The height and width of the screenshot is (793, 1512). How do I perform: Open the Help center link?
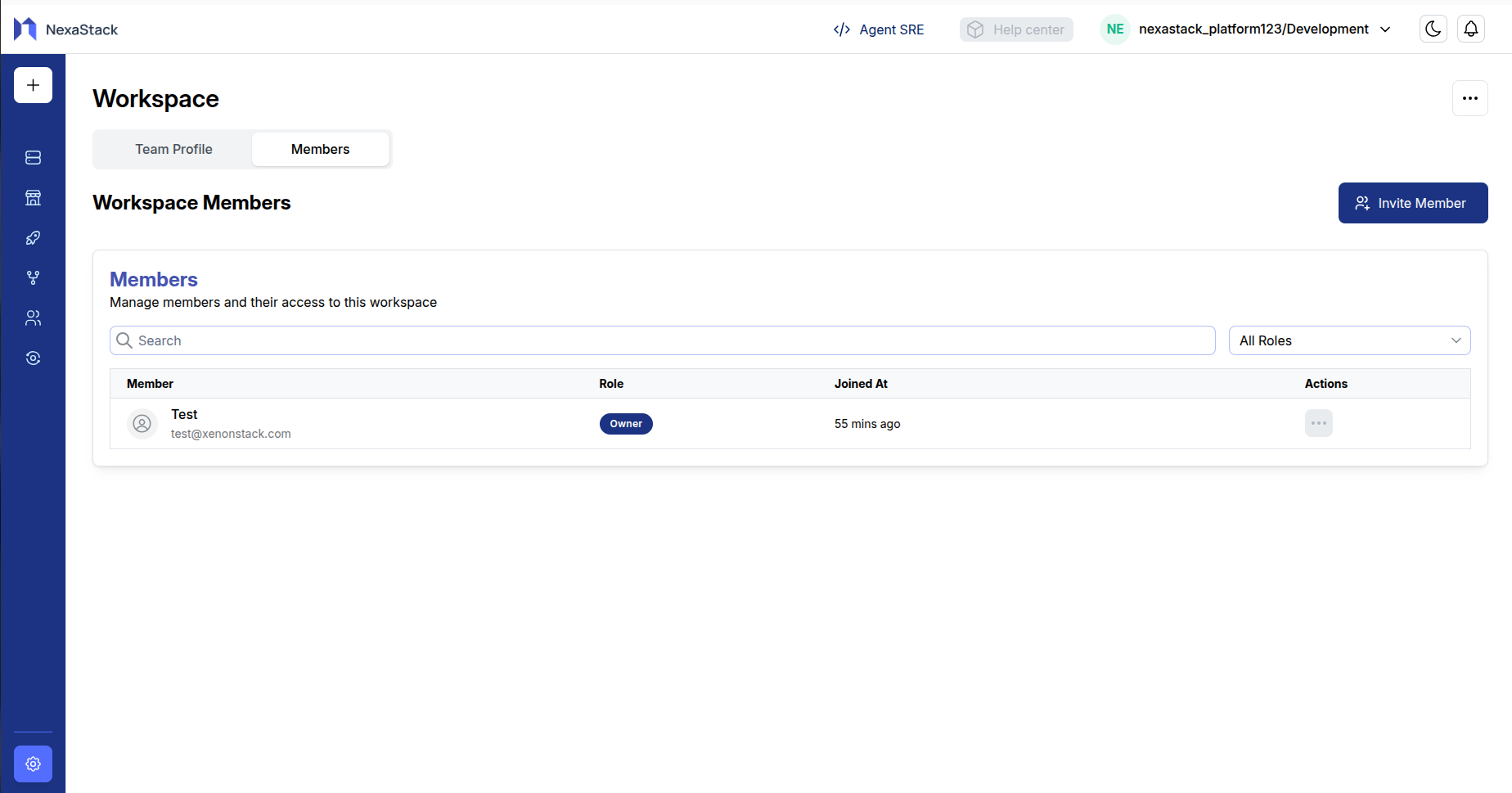coord(1016,29)
